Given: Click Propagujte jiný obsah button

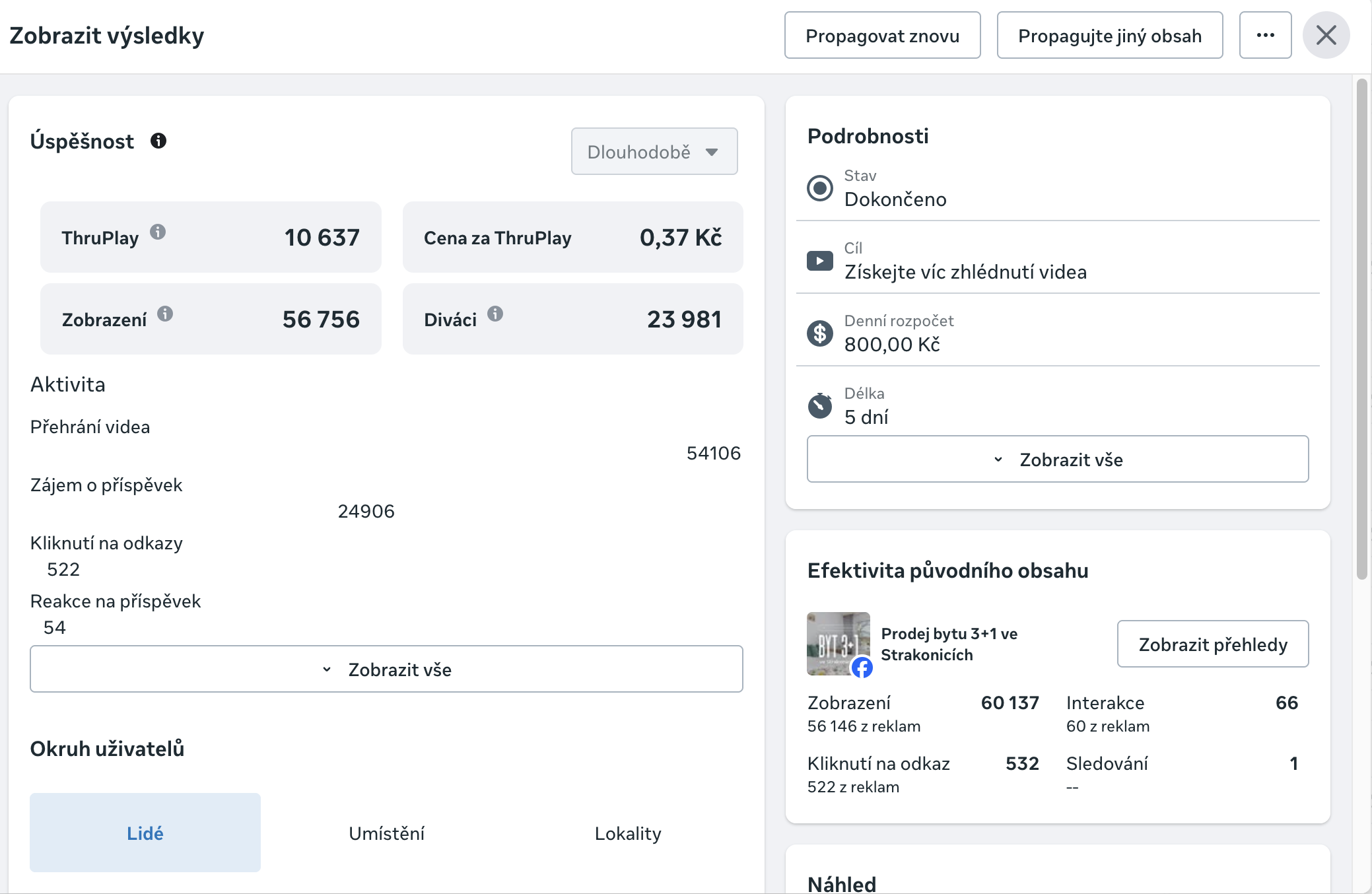Looking at the screenshot, I should (x=1110, y=35).
